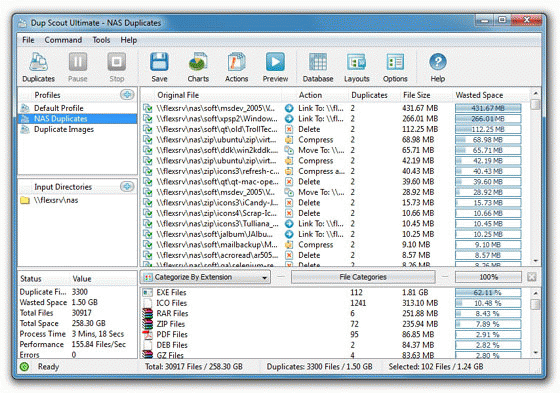This screenshot has width=560, height=393.
Task: Open the Database toolbar icon
Action: [x=318, y=68]
